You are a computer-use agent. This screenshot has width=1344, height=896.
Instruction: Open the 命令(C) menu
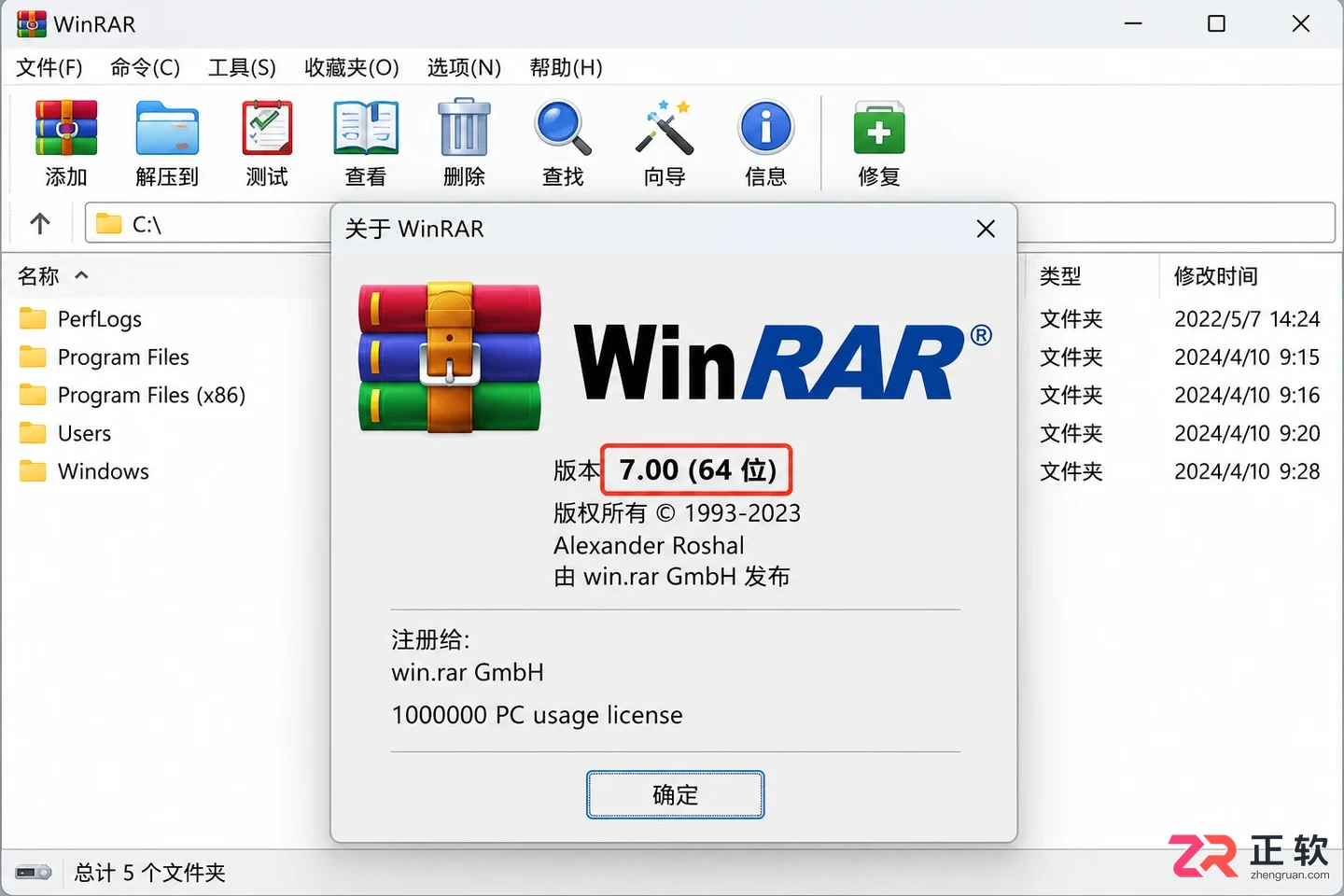[145, 68]
